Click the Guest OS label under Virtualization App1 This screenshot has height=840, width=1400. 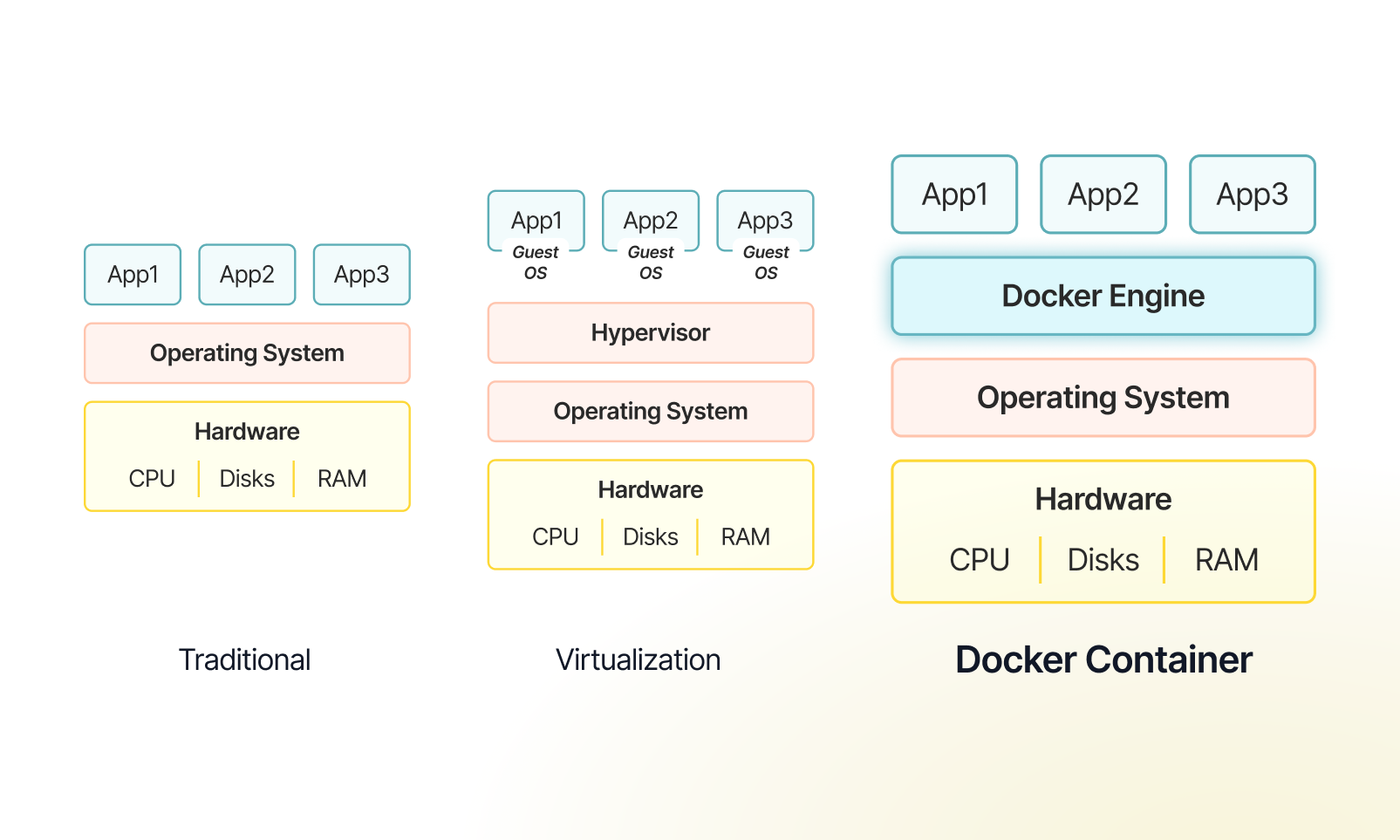pyautogui.click(x=536, y=263)
